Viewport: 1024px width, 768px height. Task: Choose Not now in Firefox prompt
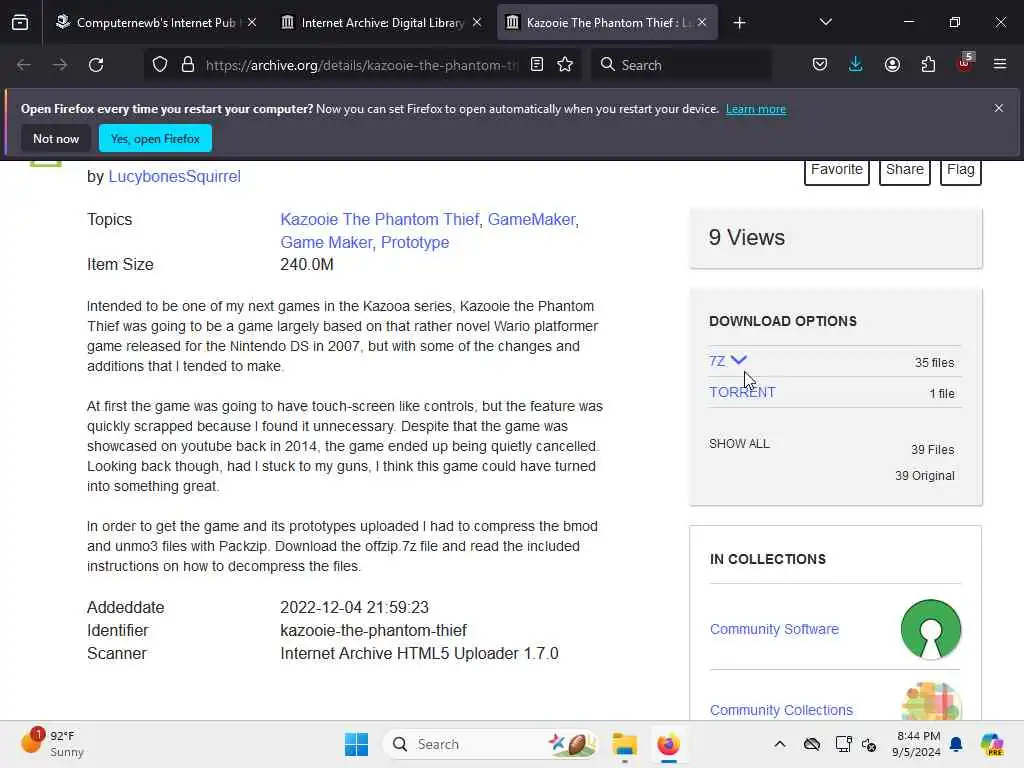[56, 138]
